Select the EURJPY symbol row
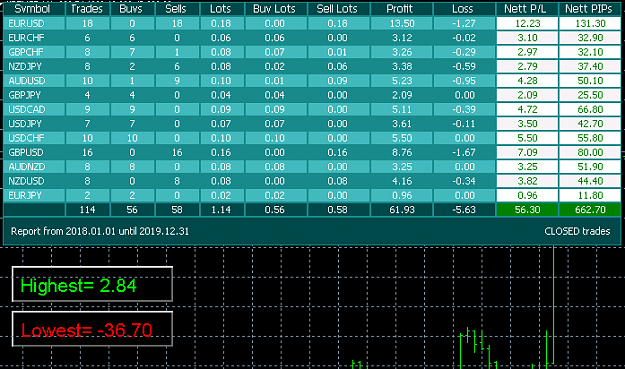625x369 pixels. [312, 195]
